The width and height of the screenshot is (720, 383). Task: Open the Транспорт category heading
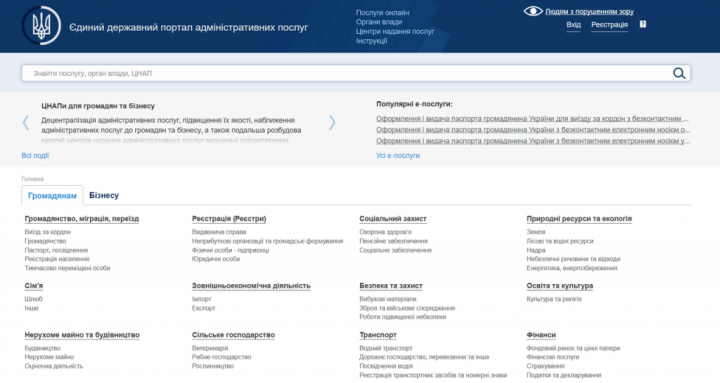click(x=378, y=335)
